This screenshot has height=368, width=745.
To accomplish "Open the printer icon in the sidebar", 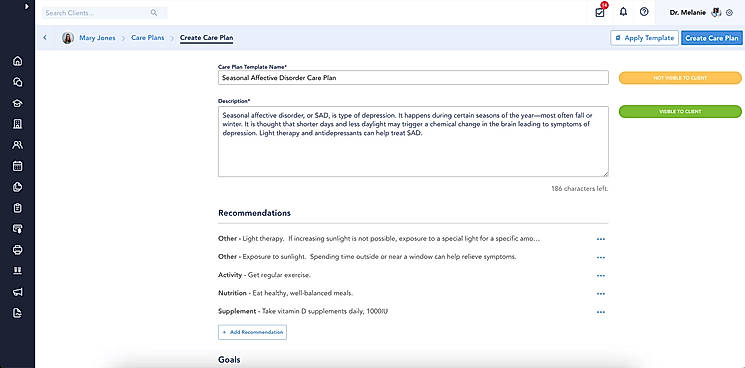I will coord(18,250).
